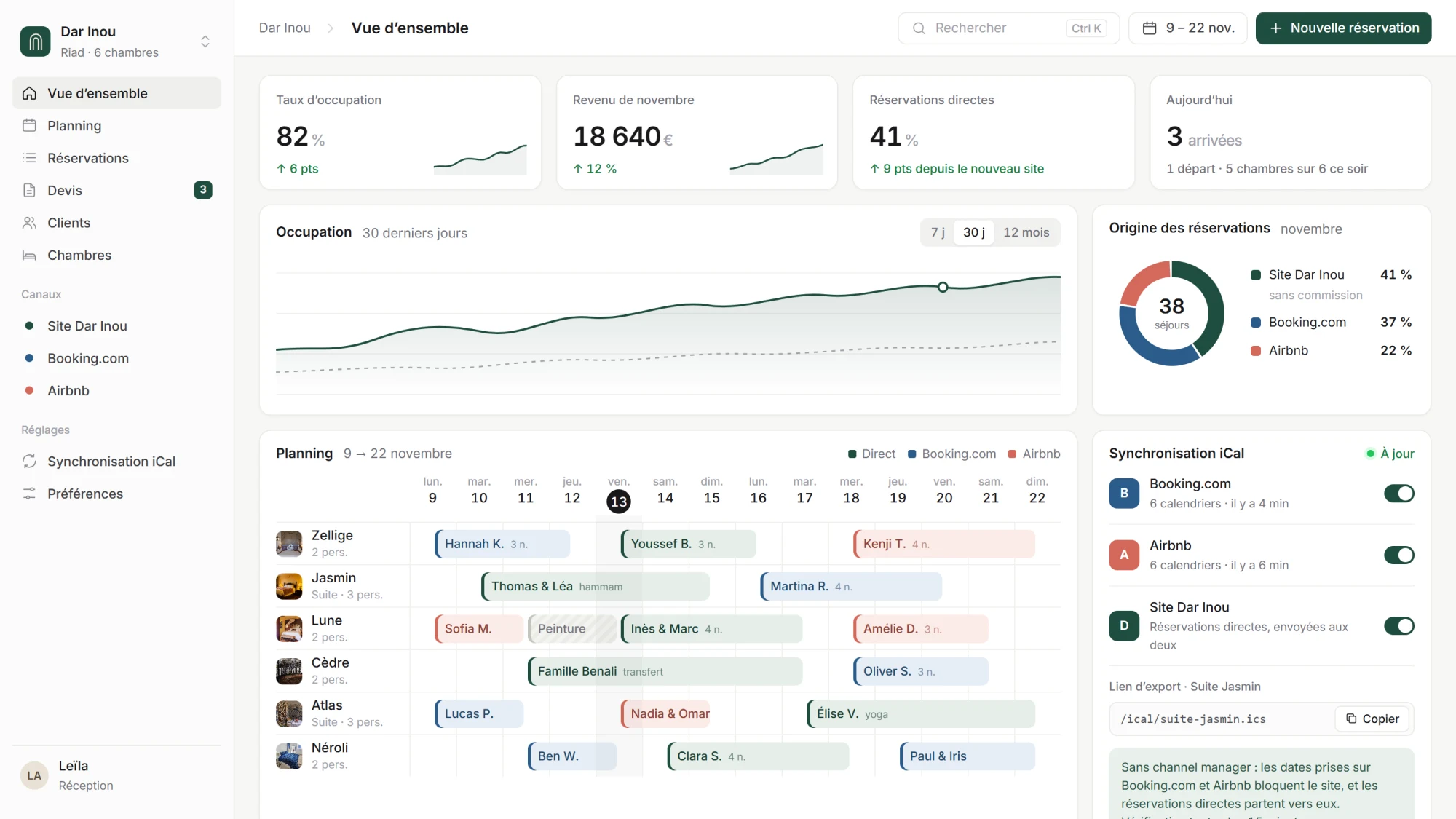Expand the Dar Inou property switcher chevron
The width and height of the screenshot is (1456, 819).
click(x=205, y=41)
